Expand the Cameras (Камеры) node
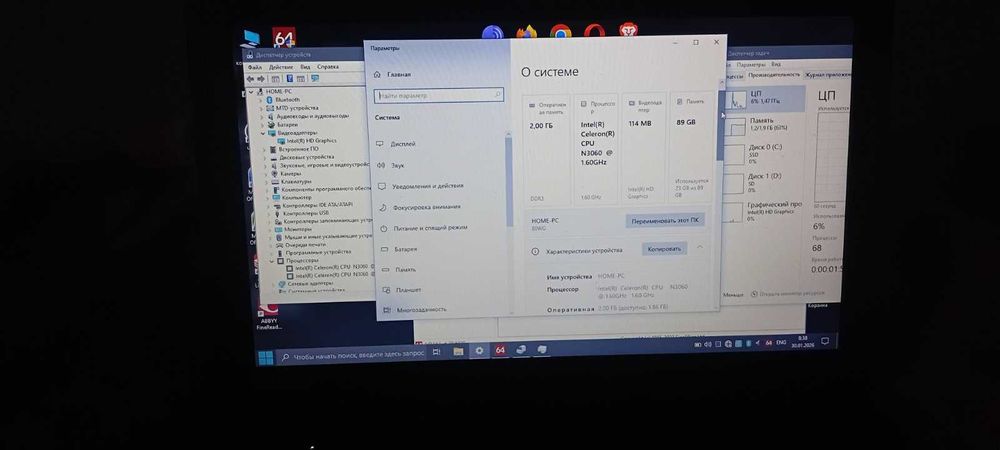Viewport: 1000px width, 450px height. point(265,173)
